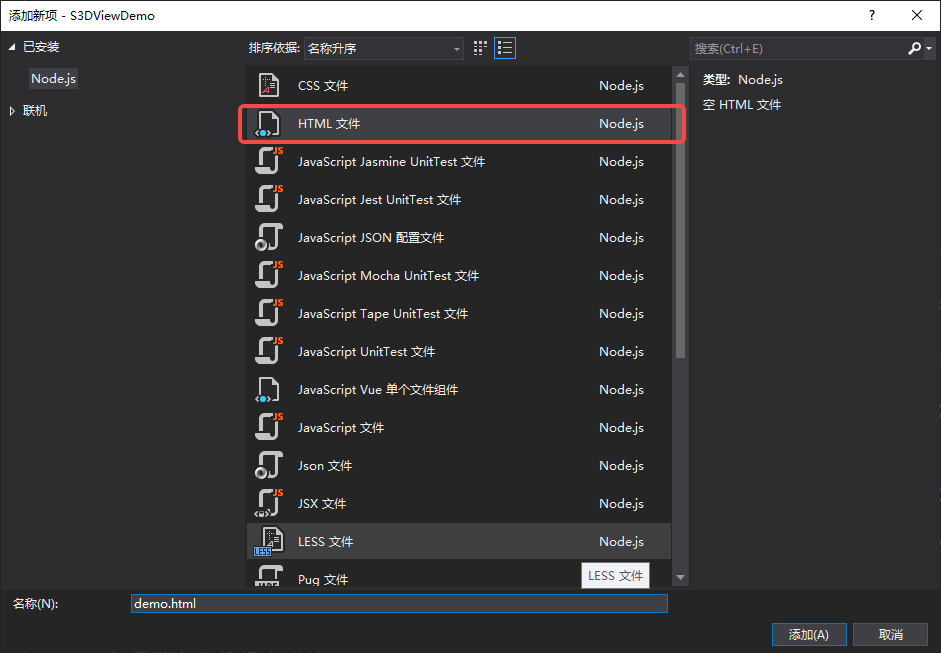Click Node.js type in Json 文件 row
Image resolution: width=941 pixels, height=653 pixels.
[x=621, y=466]
